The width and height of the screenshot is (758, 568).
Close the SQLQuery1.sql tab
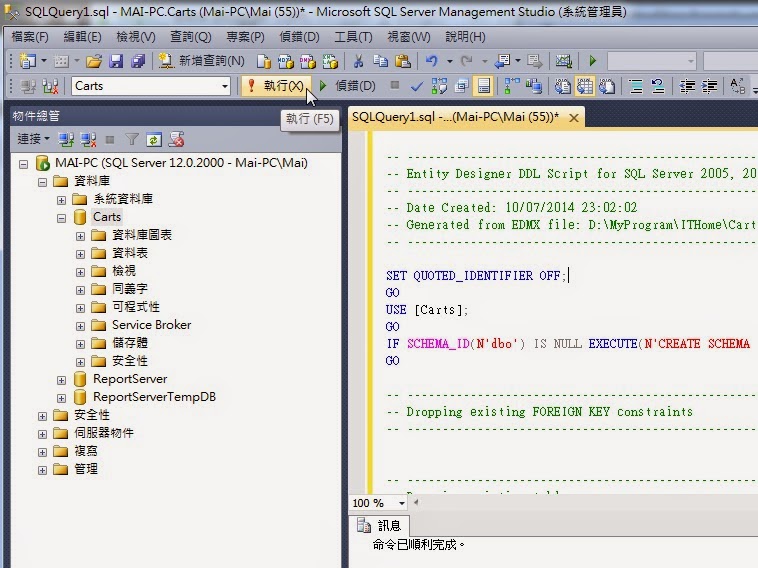coord(574,117)
